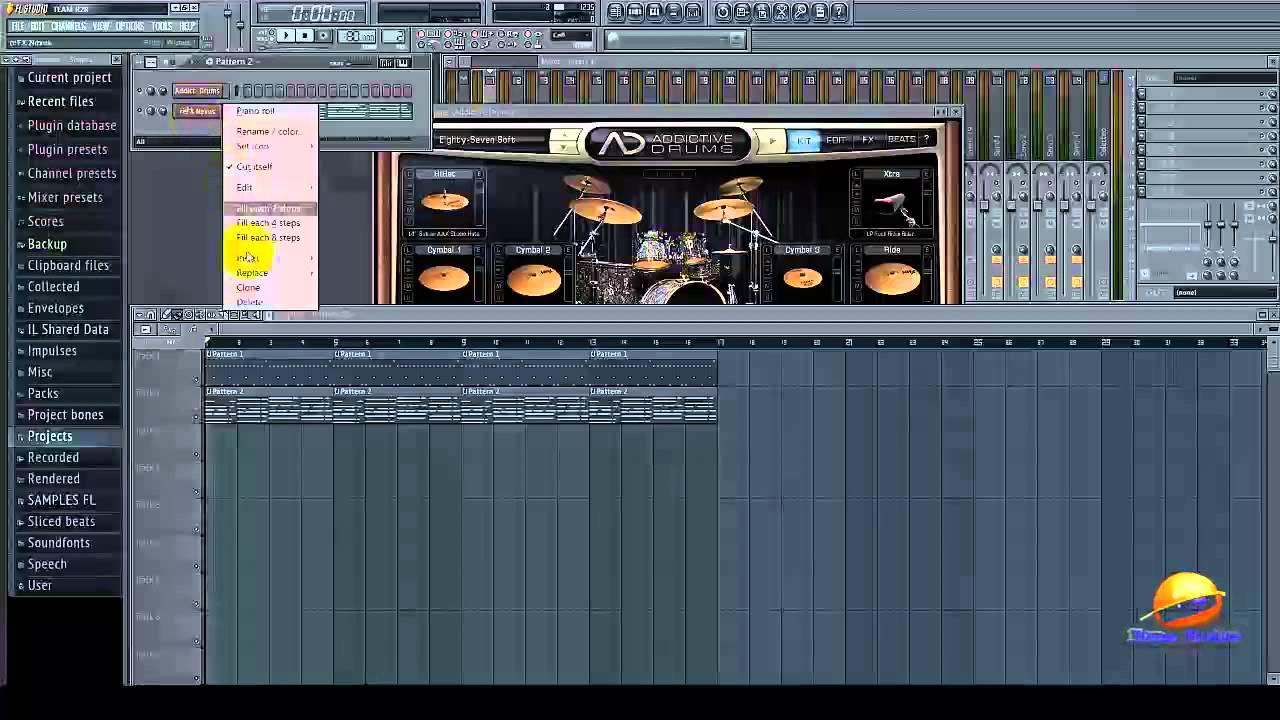Click the stop button in transport bar
This screenshot has height=720, width=1280.
pyautogui.click(x=304, y=35)
